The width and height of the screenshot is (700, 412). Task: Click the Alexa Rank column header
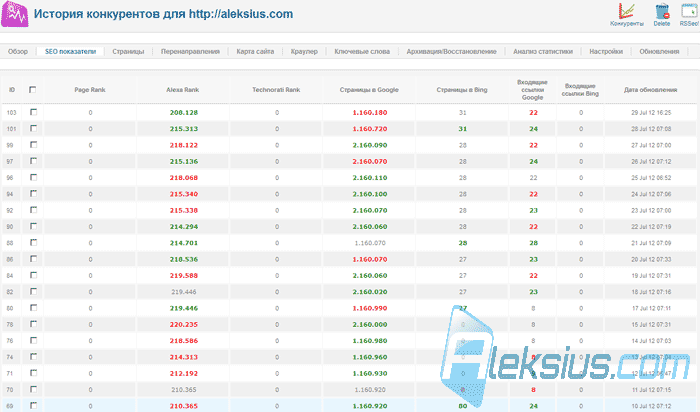[x=183, y=90]
